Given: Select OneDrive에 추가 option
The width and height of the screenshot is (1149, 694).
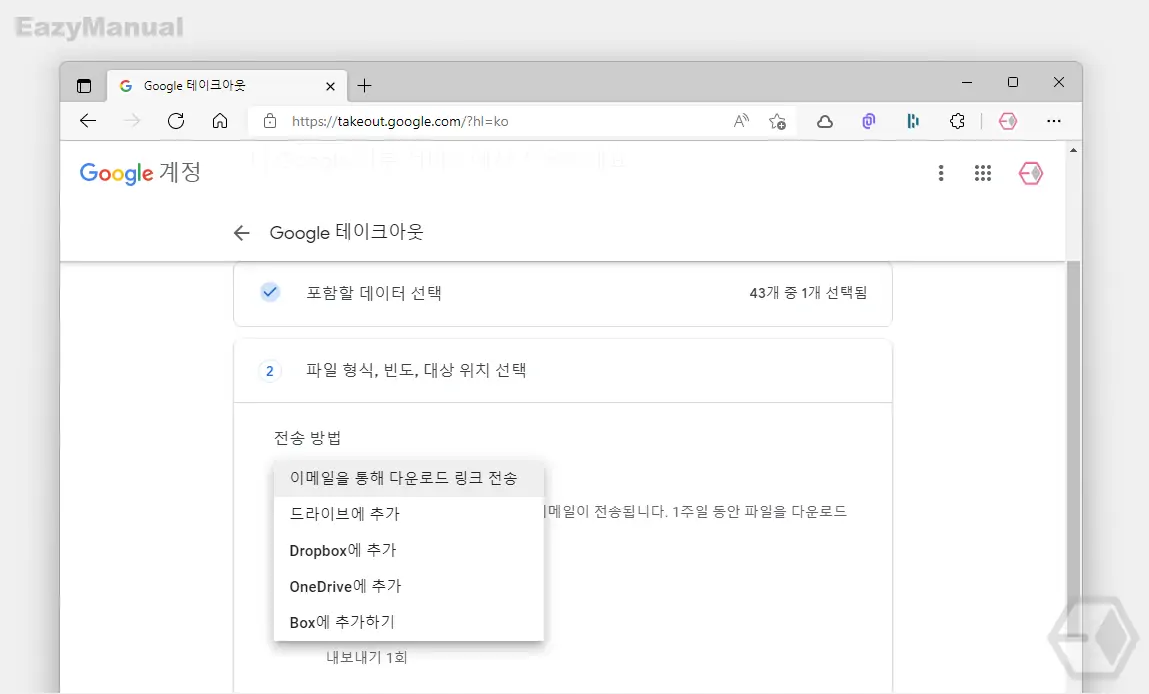Looking at the screenshot, I should tap(409, 586).
